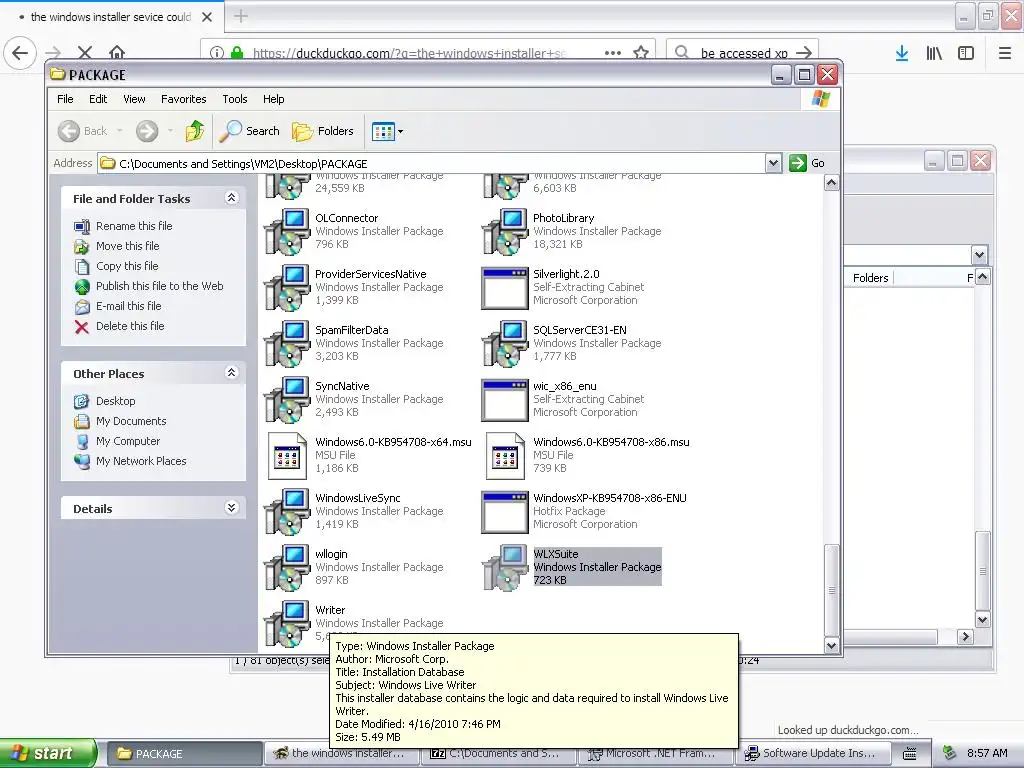Open My Documents link
The width and height of the screenshot is (1024, 768).
(x=131, y=421)
